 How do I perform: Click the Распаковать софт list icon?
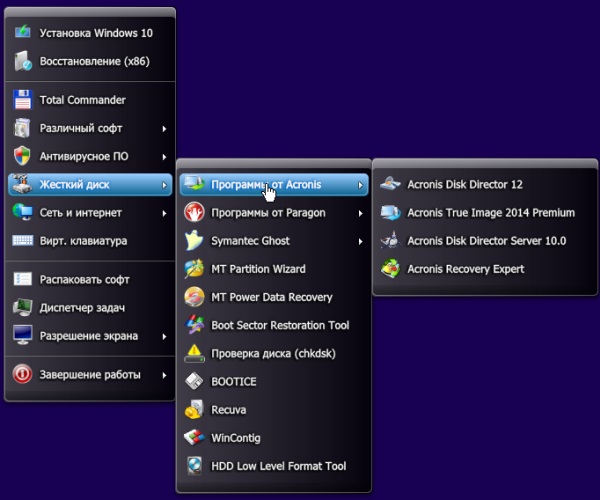tap(23, 279)
